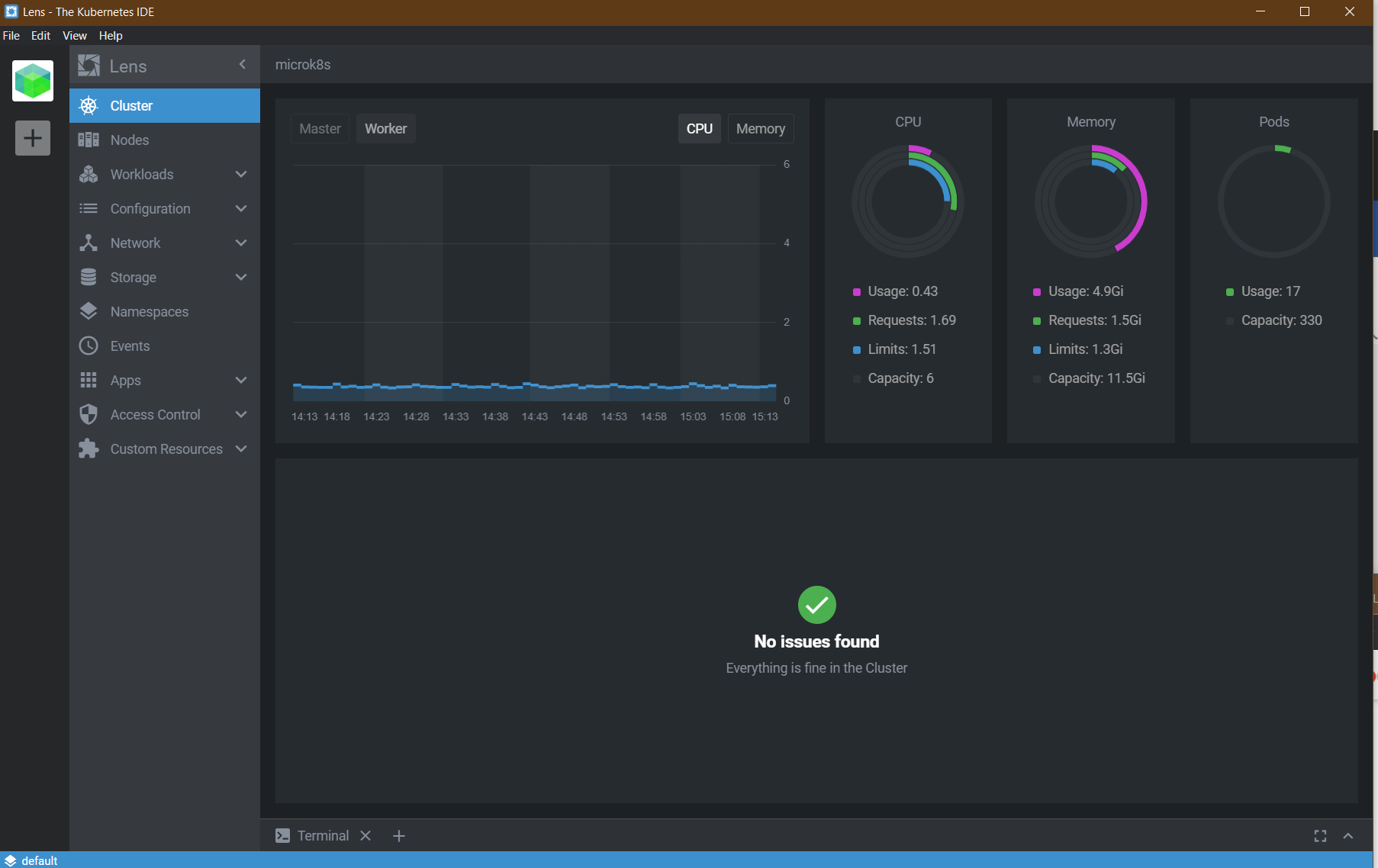1378x868 pixels.
Task: Click the 14:43 time label on chart
Action: [x=535, y=416]
